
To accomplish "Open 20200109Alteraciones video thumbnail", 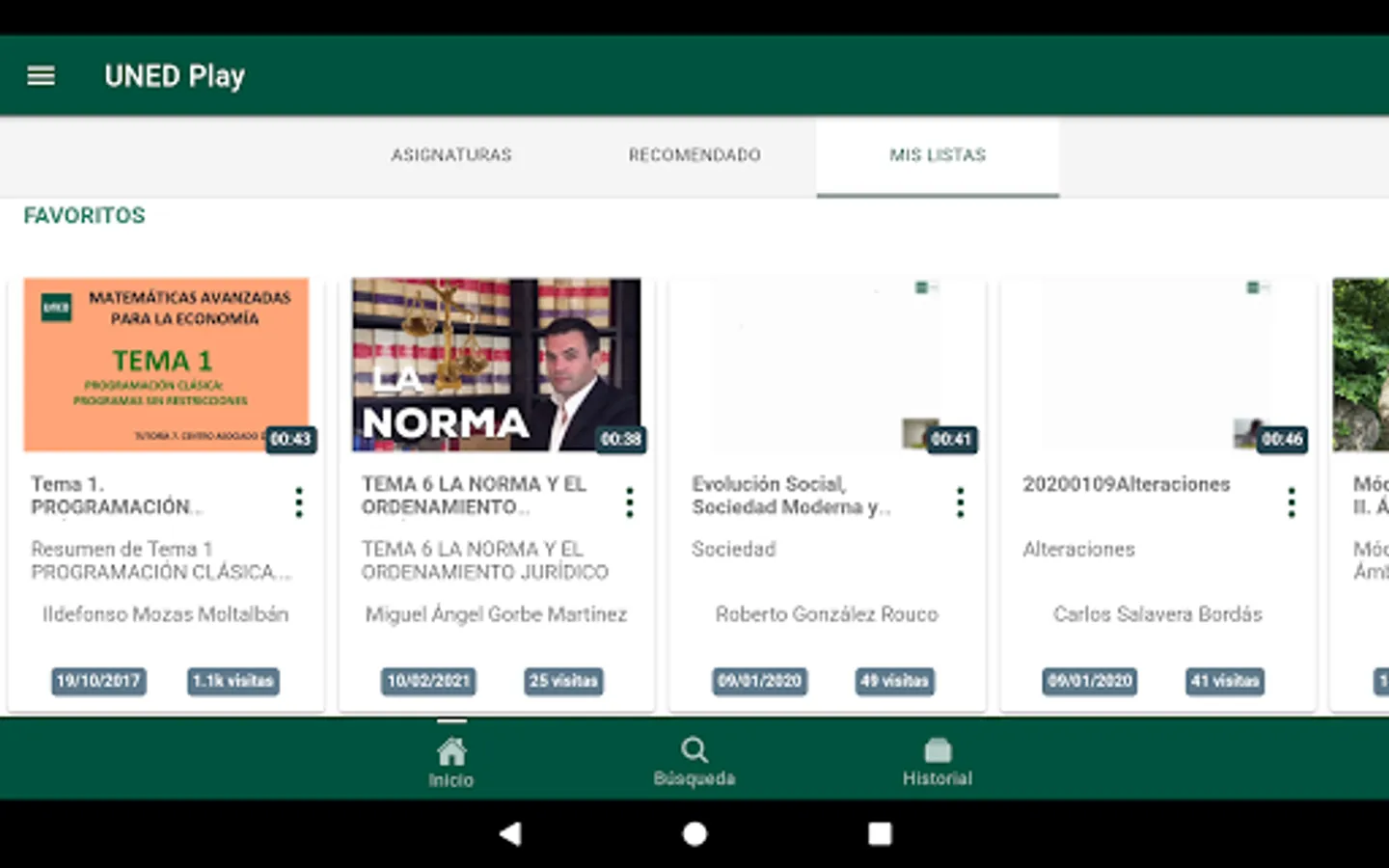I will 1157,365.
